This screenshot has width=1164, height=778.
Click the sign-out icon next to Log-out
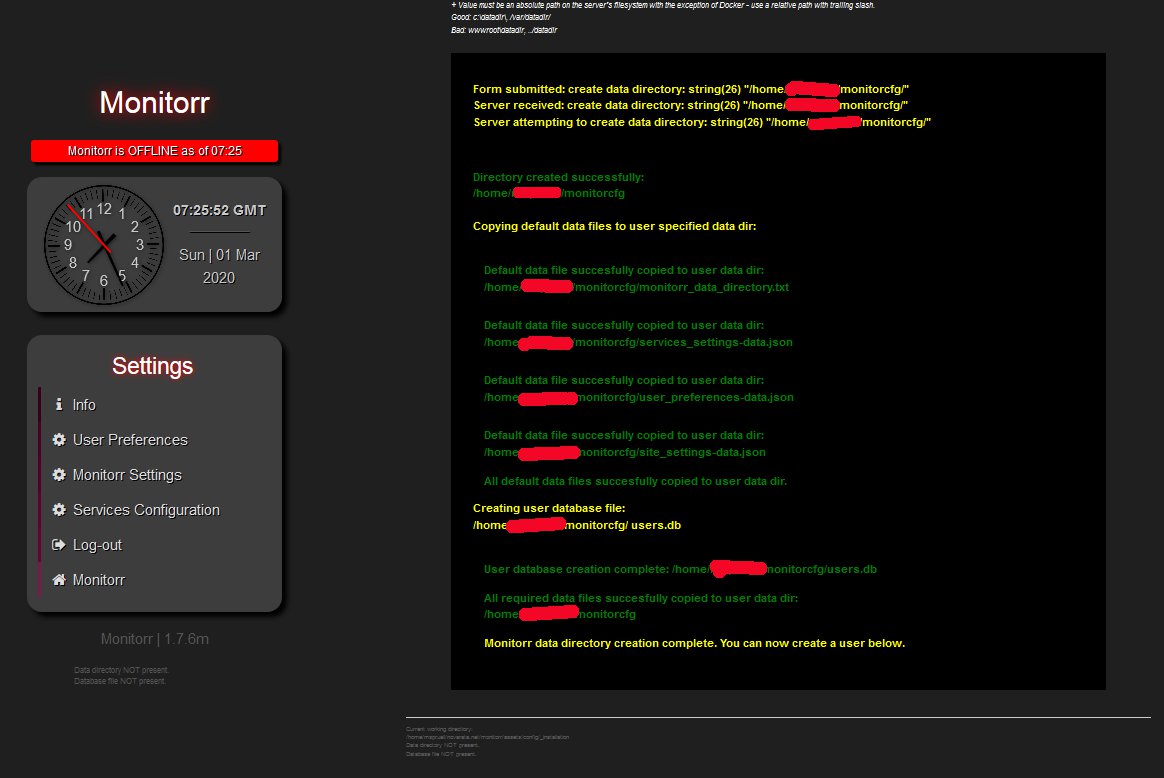57,544
